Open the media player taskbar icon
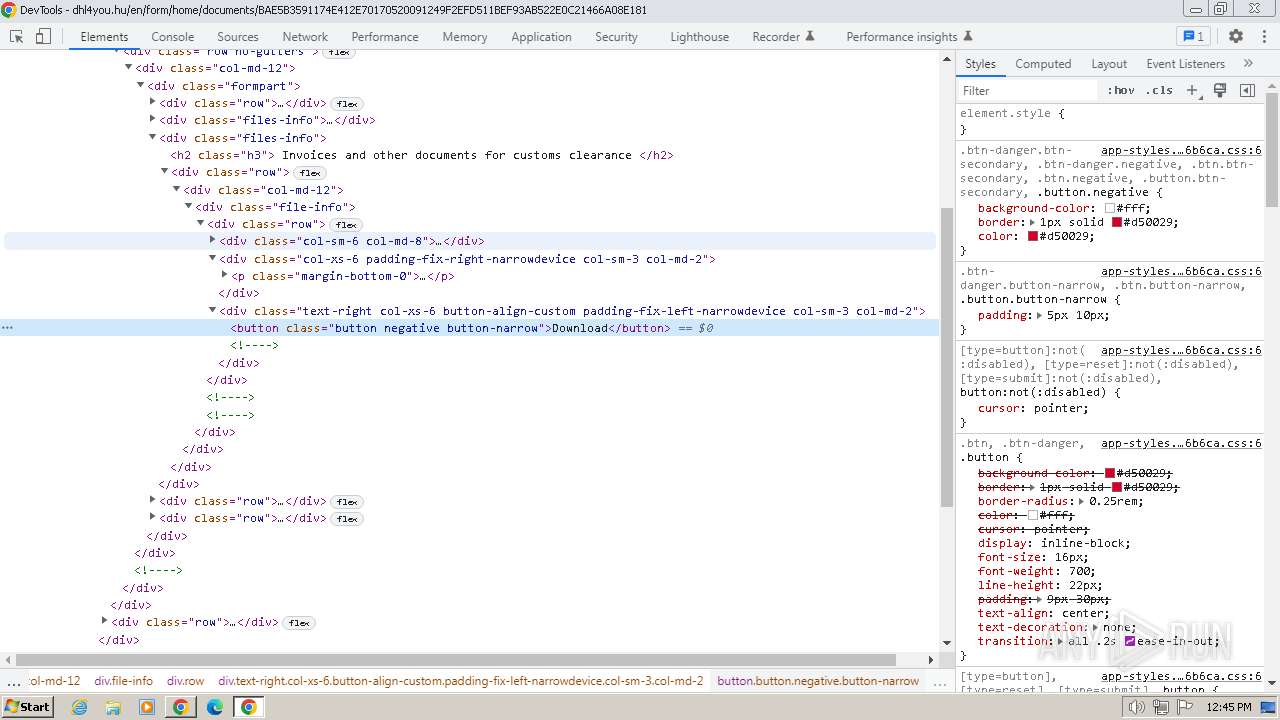 (x=147, y=707)
